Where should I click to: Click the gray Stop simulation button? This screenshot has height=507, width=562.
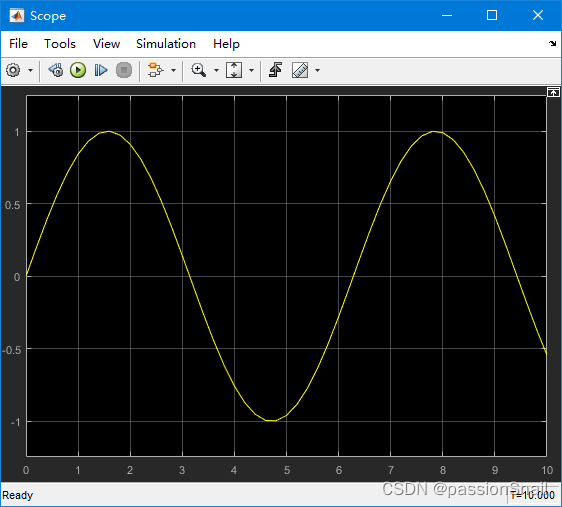(124, 70)
